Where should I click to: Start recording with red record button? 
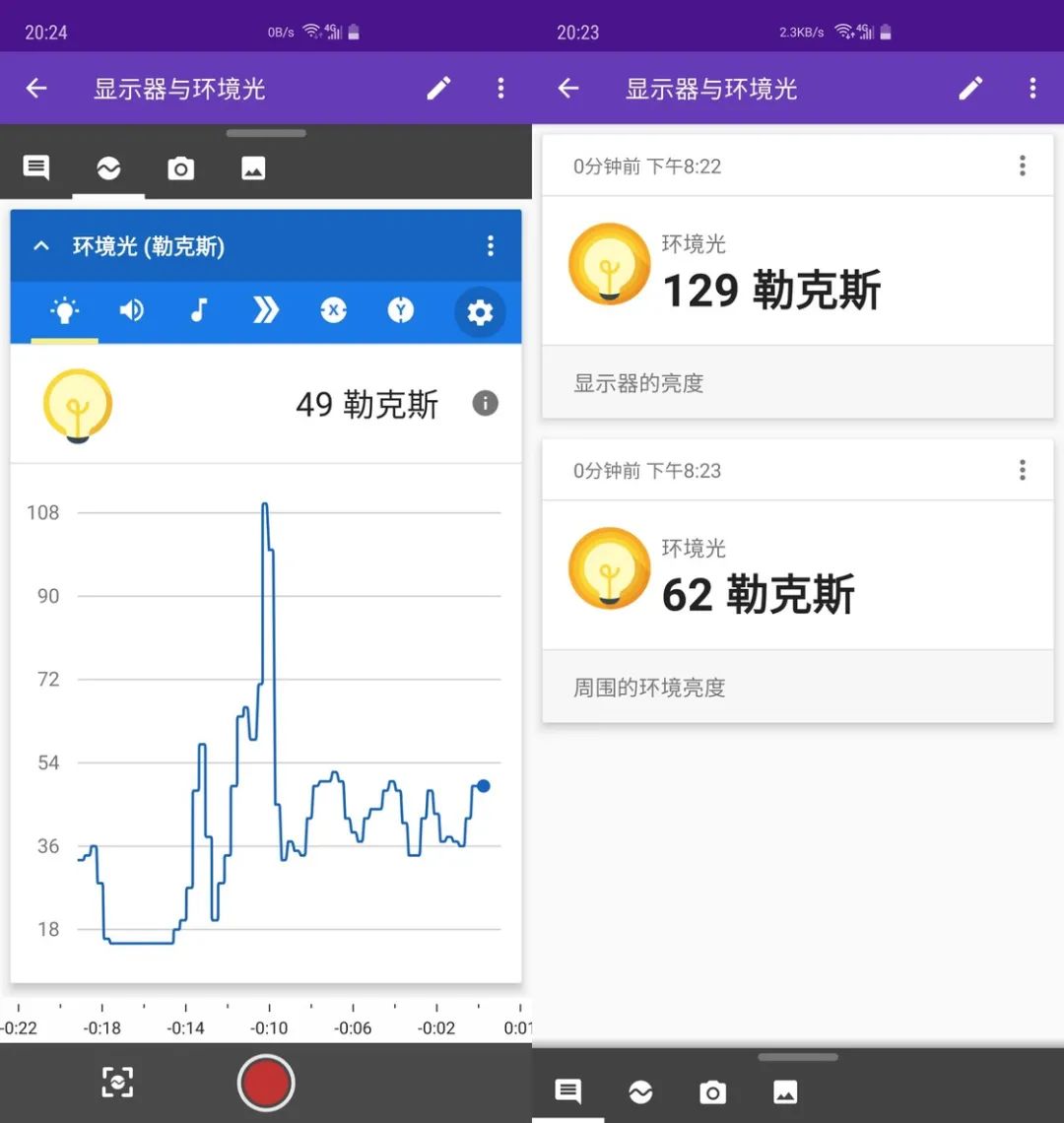[x=266, y=1083]
